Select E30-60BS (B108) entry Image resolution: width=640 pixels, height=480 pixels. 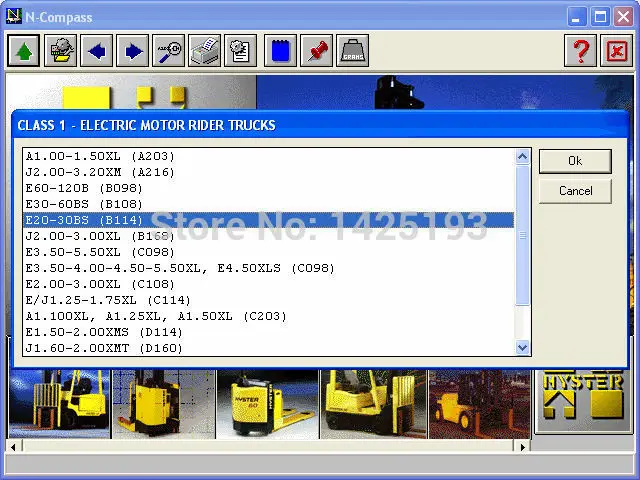click(269, 204)
